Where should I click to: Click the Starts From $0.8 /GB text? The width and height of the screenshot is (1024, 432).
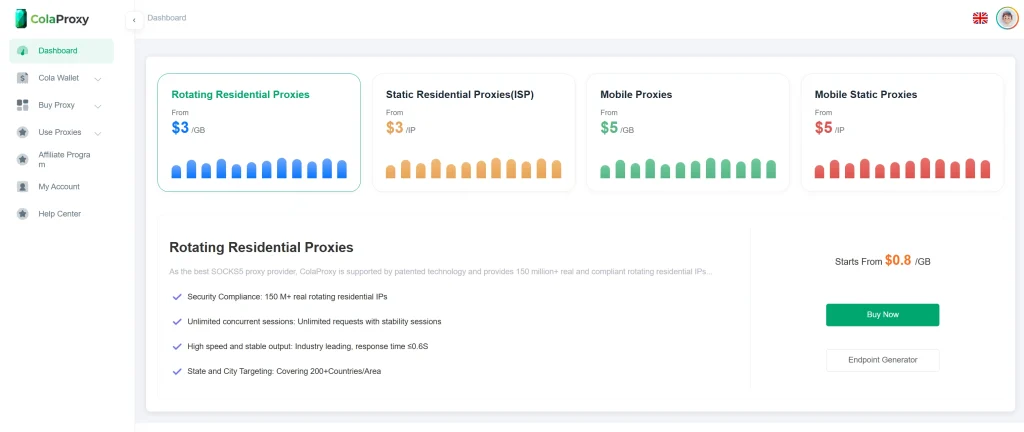[882, 261]
